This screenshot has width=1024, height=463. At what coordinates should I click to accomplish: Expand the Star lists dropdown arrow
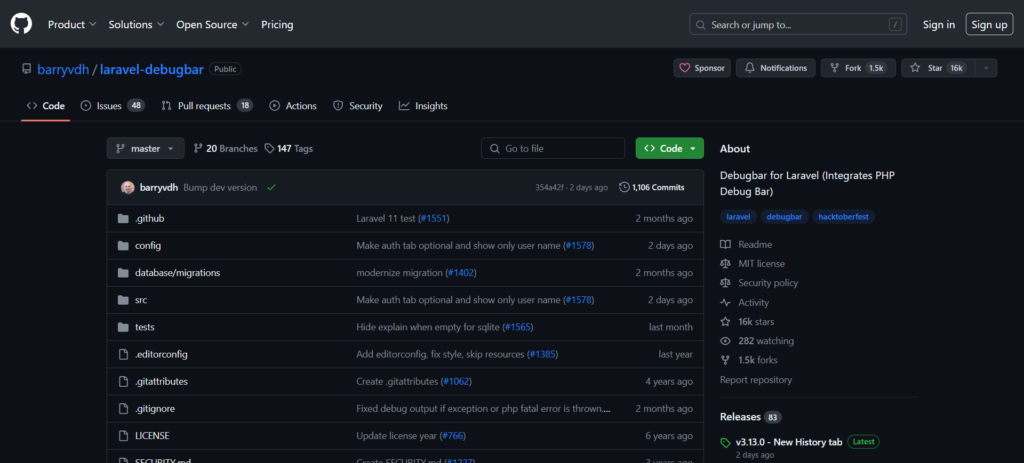[986, 68]
